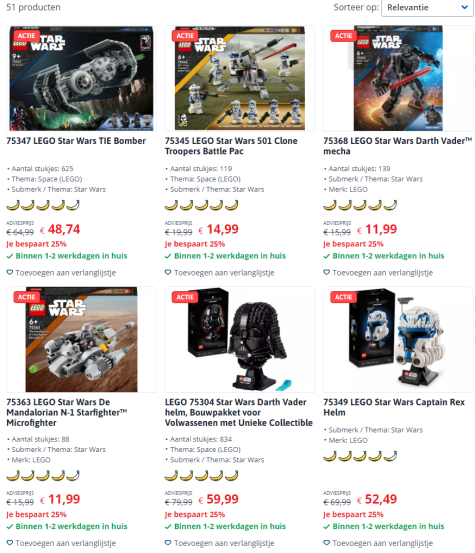Open 75349 Captain Rex Helm product title
The width and height of the screenshot is (475, 553).
394,407
